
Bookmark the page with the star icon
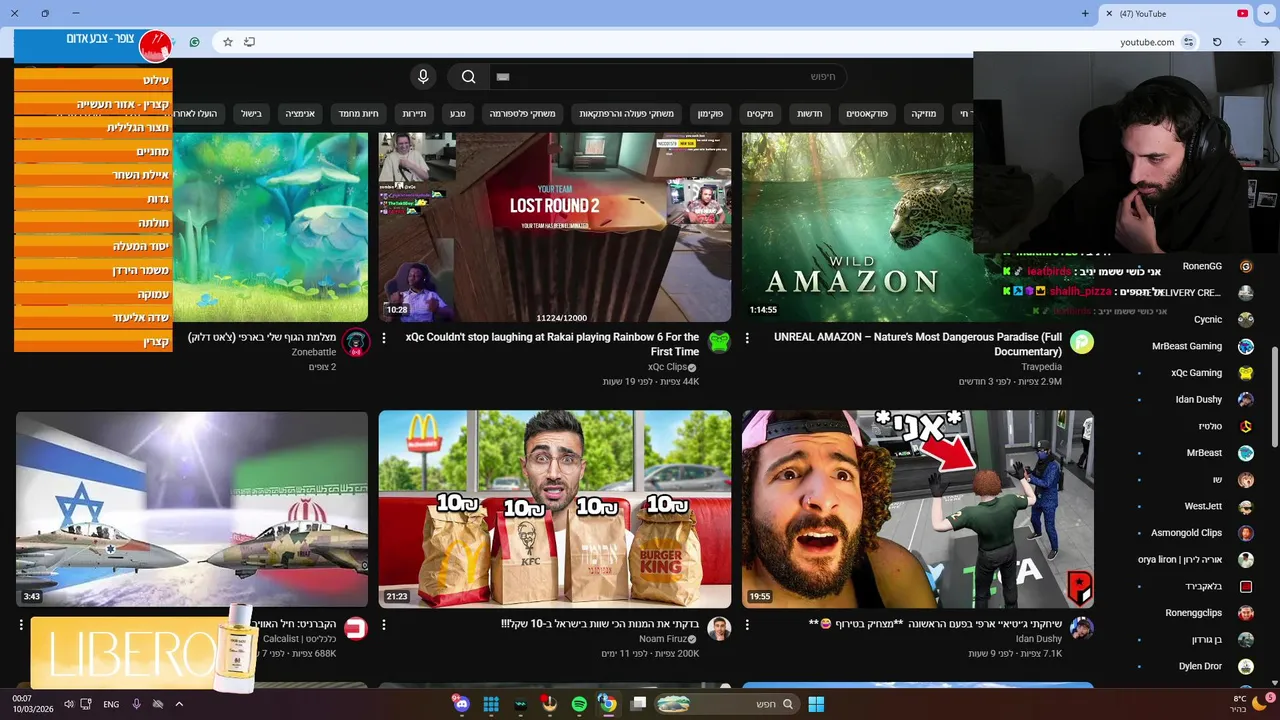(x=228, y=42)
